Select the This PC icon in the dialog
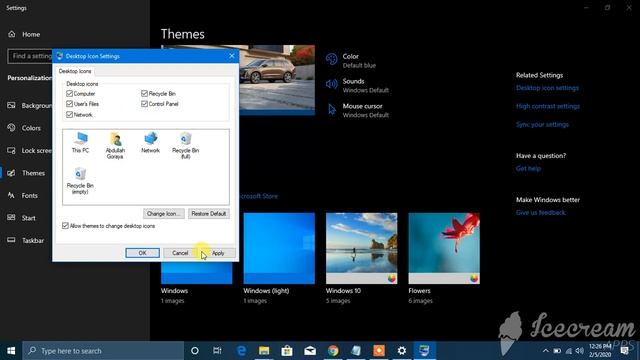This screenshot has width=640, height=360. coord(80,142)
